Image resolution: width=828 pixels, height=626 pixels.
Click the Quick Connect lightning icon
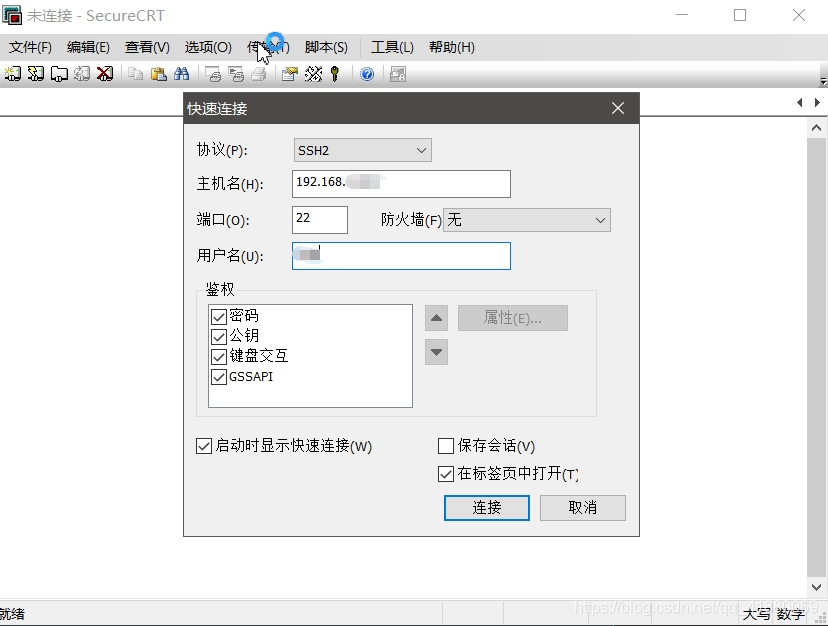pos(36,74)
